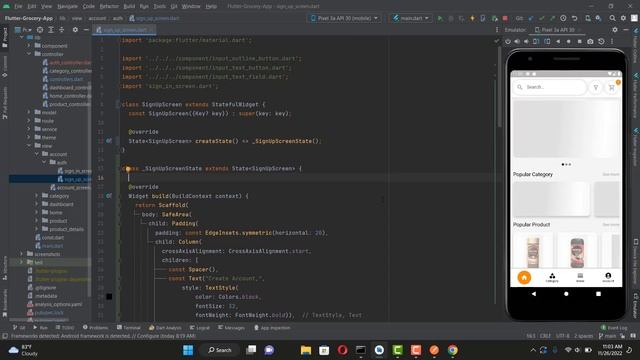Open the App Inspection tool window

[x=272, y=328]
